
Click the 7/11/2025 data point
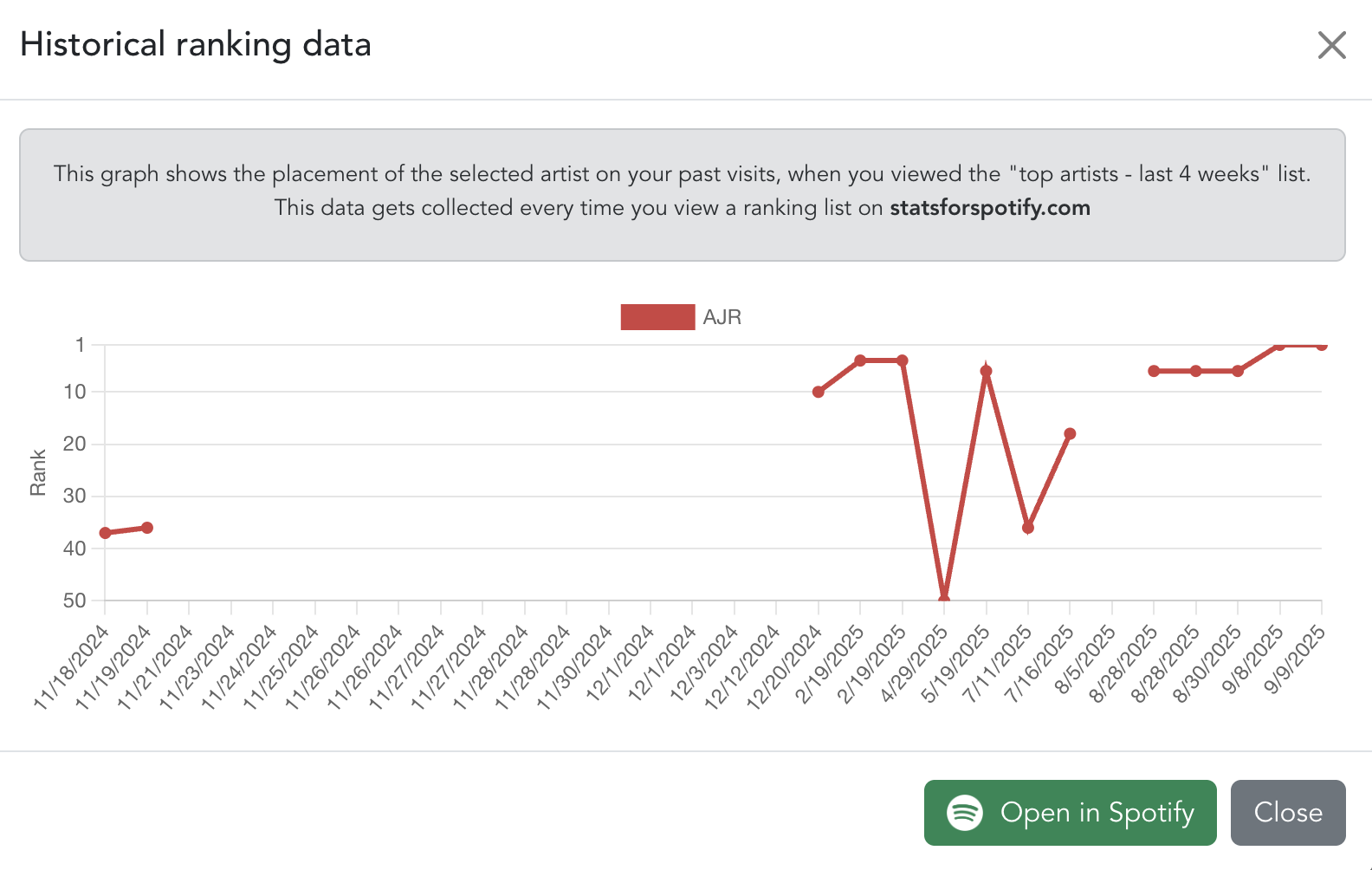click(1028, 528)
